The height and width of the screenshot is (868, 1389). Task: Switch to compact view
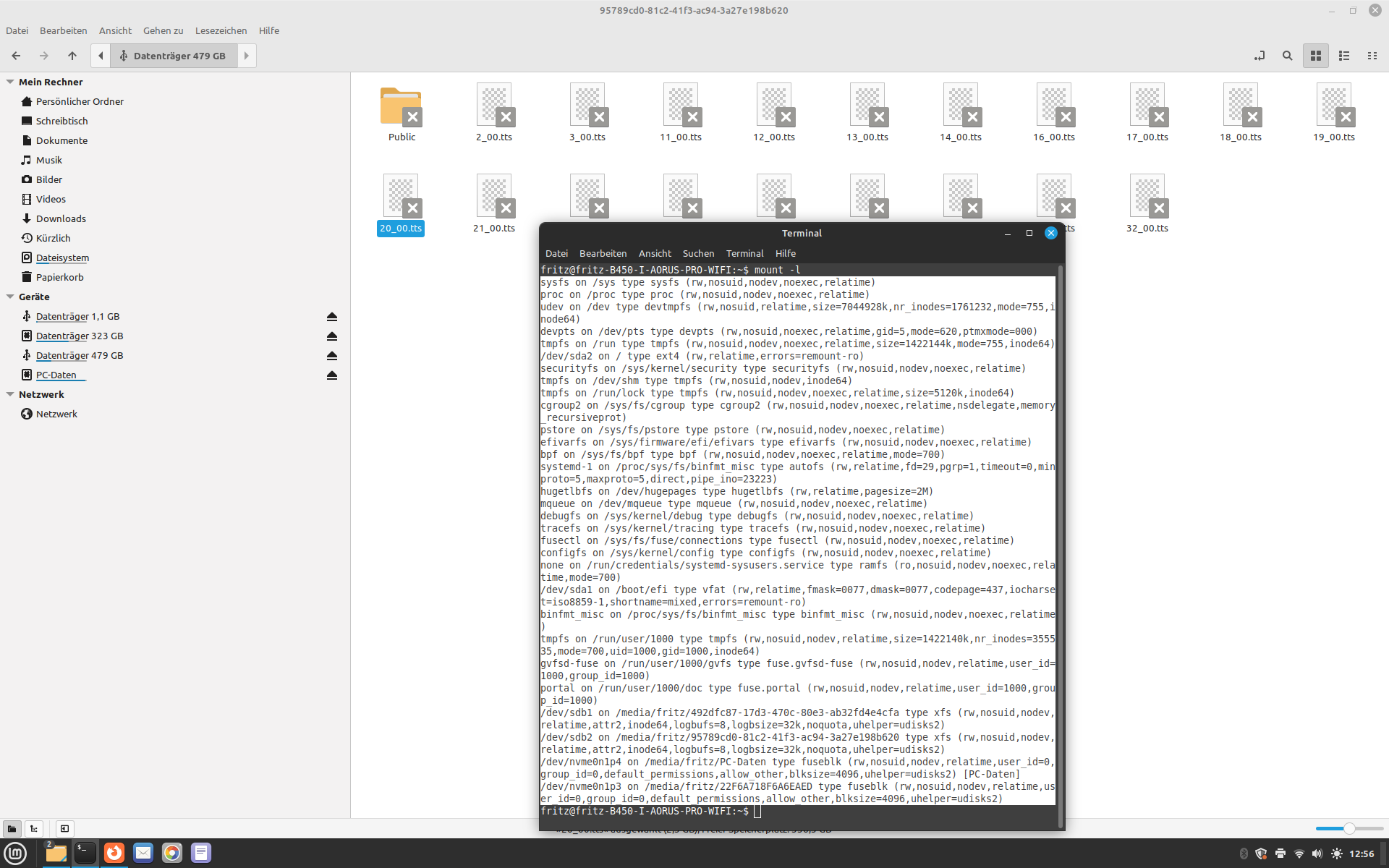[x=1372, y=56]
